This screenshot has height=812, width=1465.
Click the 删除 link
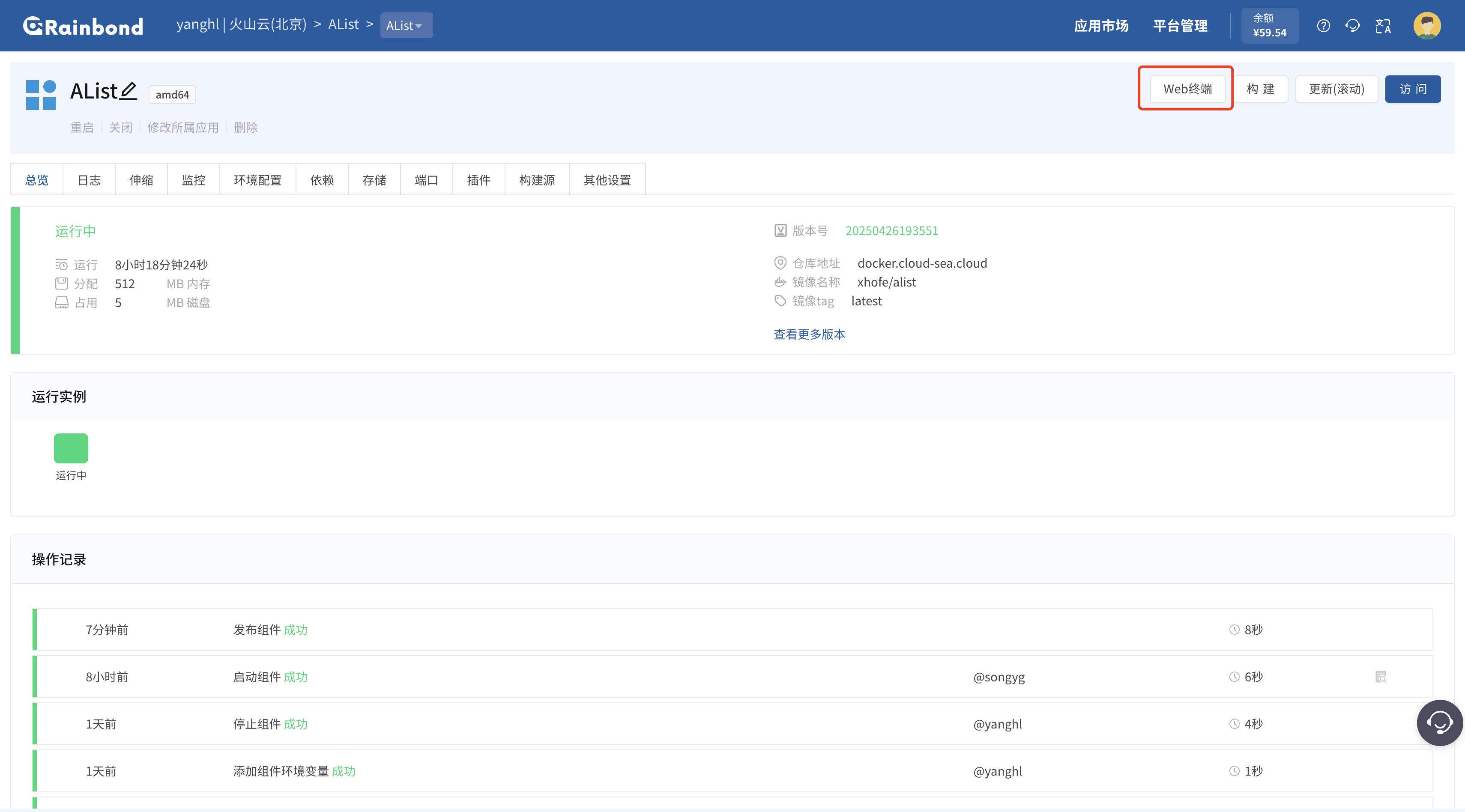(246, 127)
